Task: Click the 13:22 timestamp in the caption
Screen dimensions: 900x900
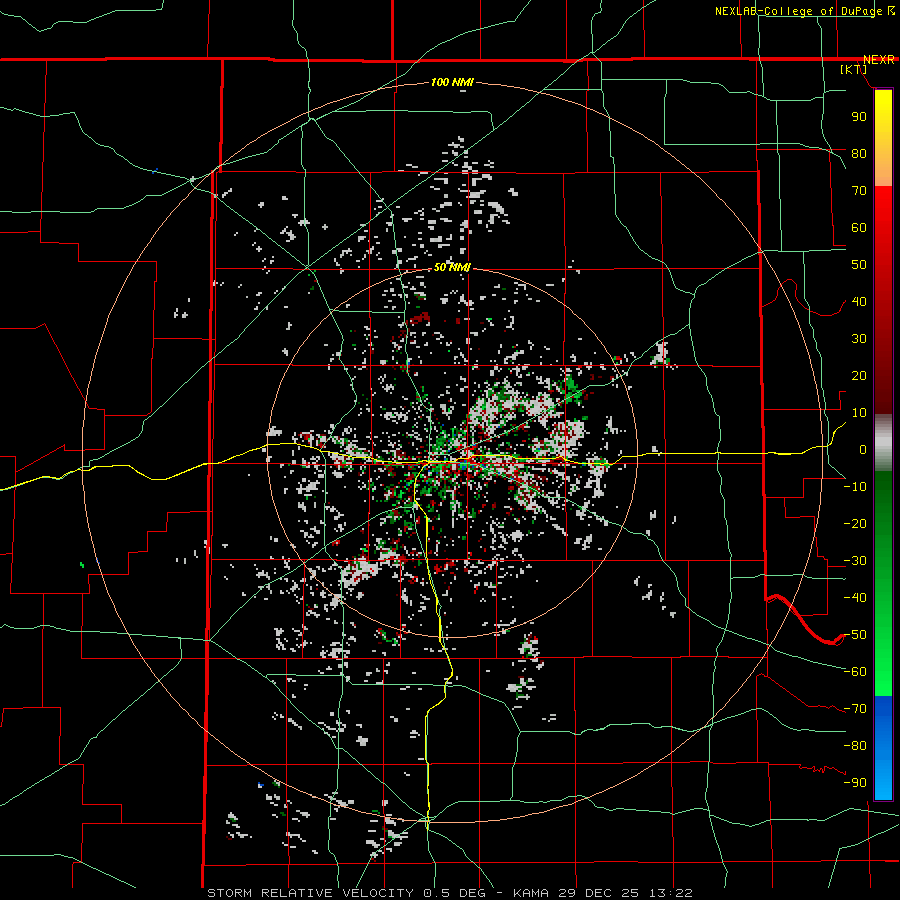Action: pyautogui.click(x=672, y=893)
